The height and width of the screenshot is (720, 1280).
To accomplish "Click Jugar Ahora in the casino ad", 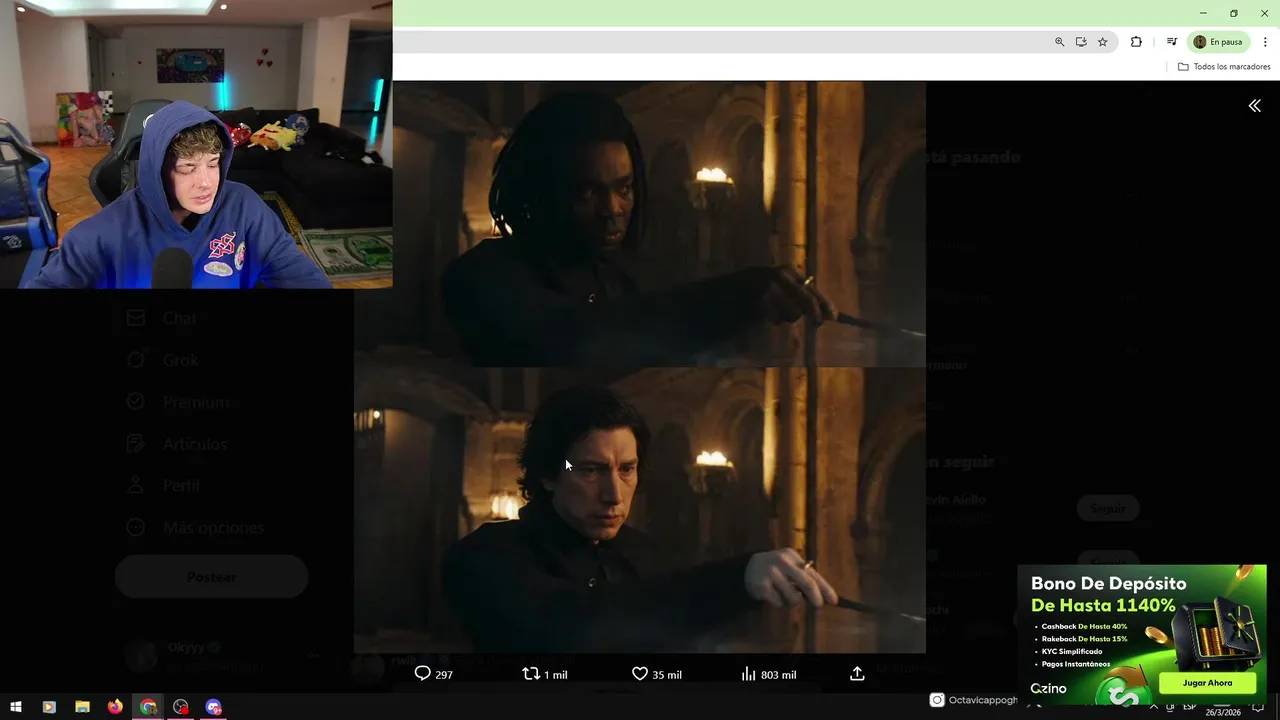I will click(1207, 683).
